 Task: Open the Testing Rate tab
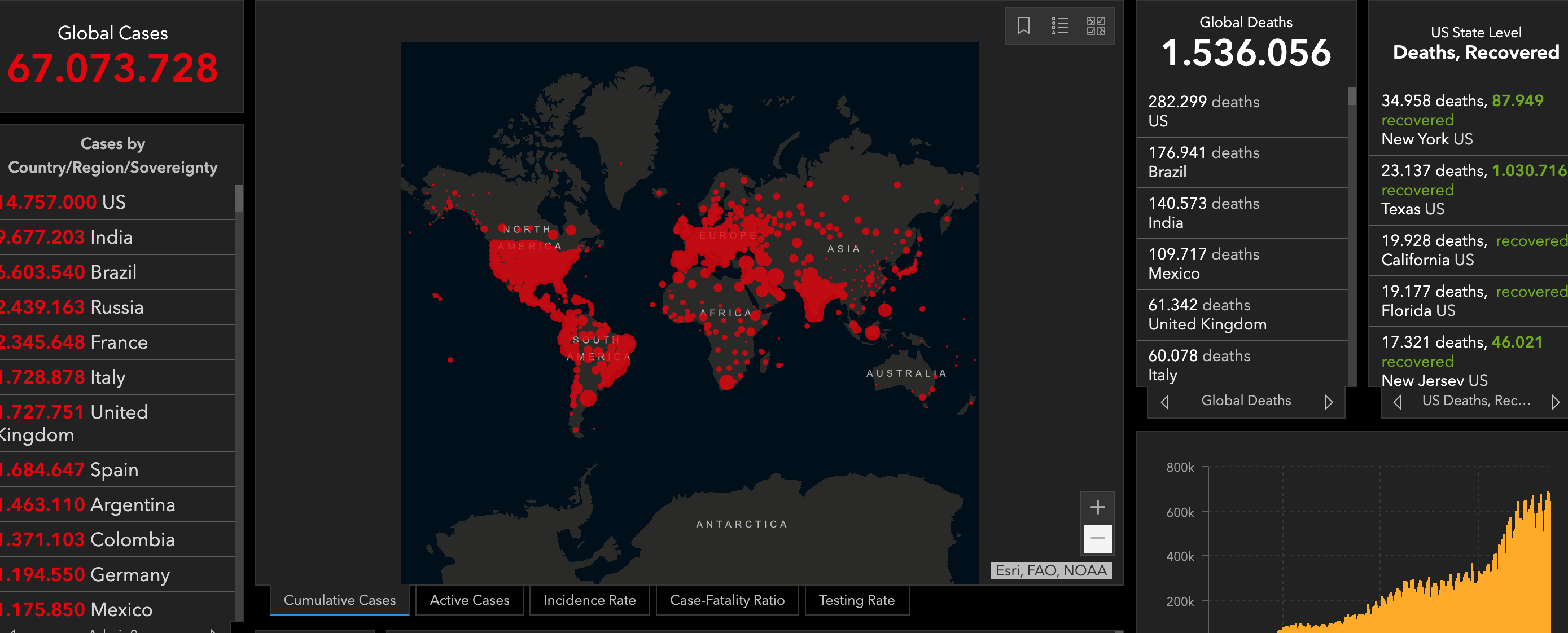(x=856, y=600)
